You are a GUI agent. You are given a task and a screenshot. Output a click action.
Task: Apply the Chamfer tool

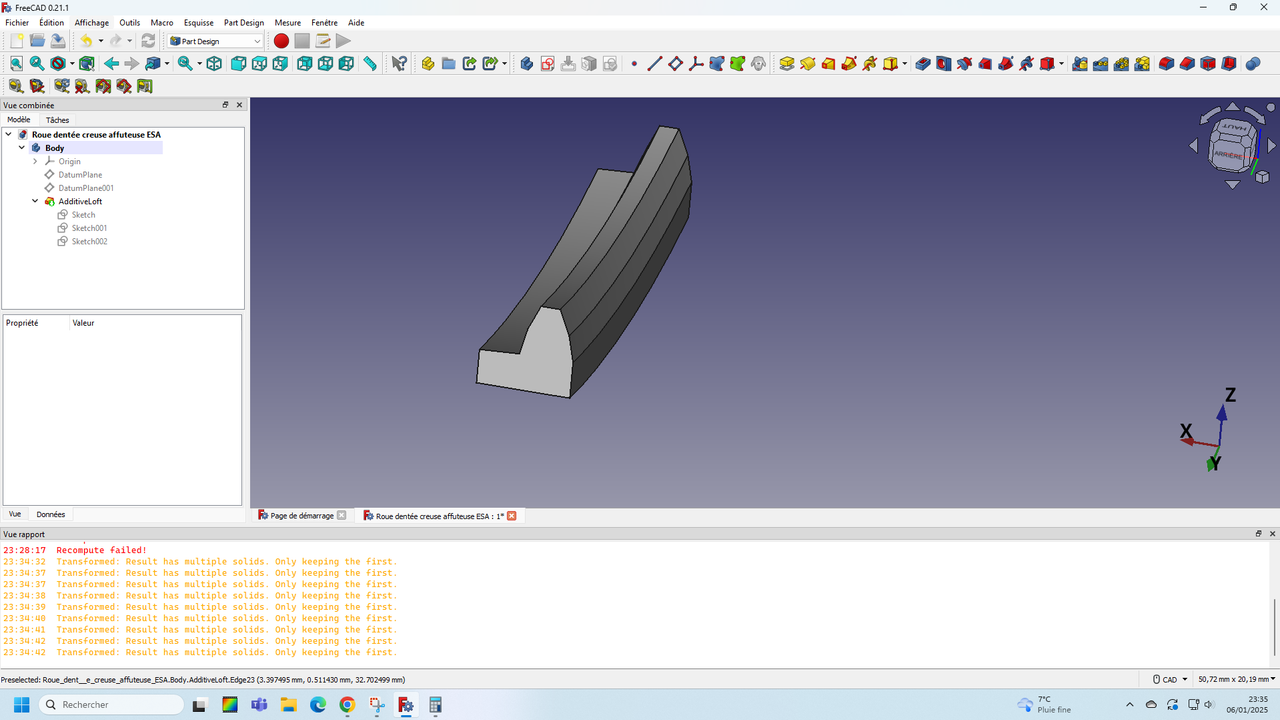point(1187,64)
